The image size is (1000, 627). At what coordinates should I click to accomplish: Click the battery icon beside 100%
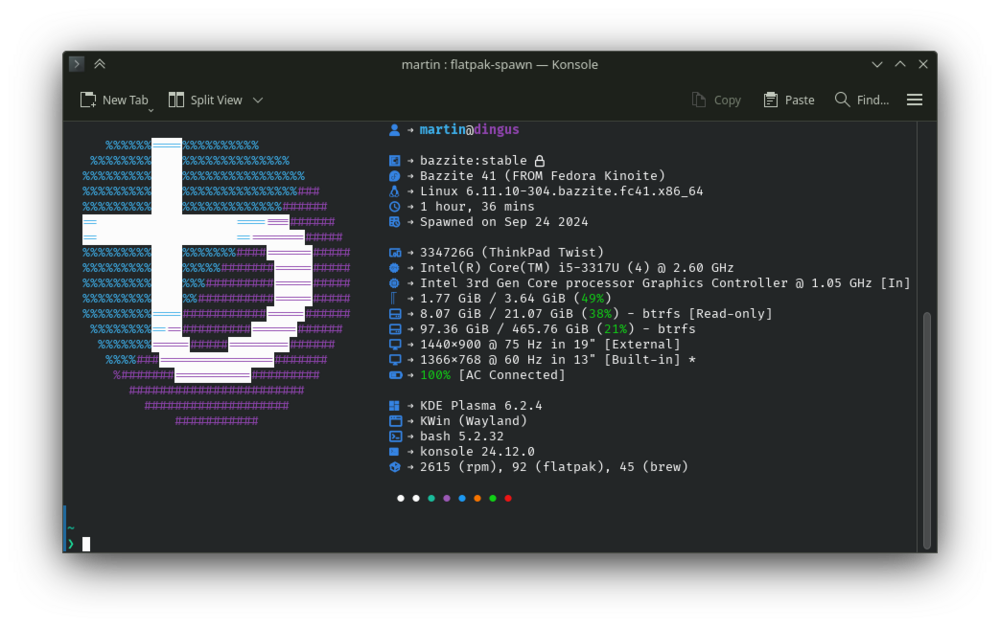395,375
